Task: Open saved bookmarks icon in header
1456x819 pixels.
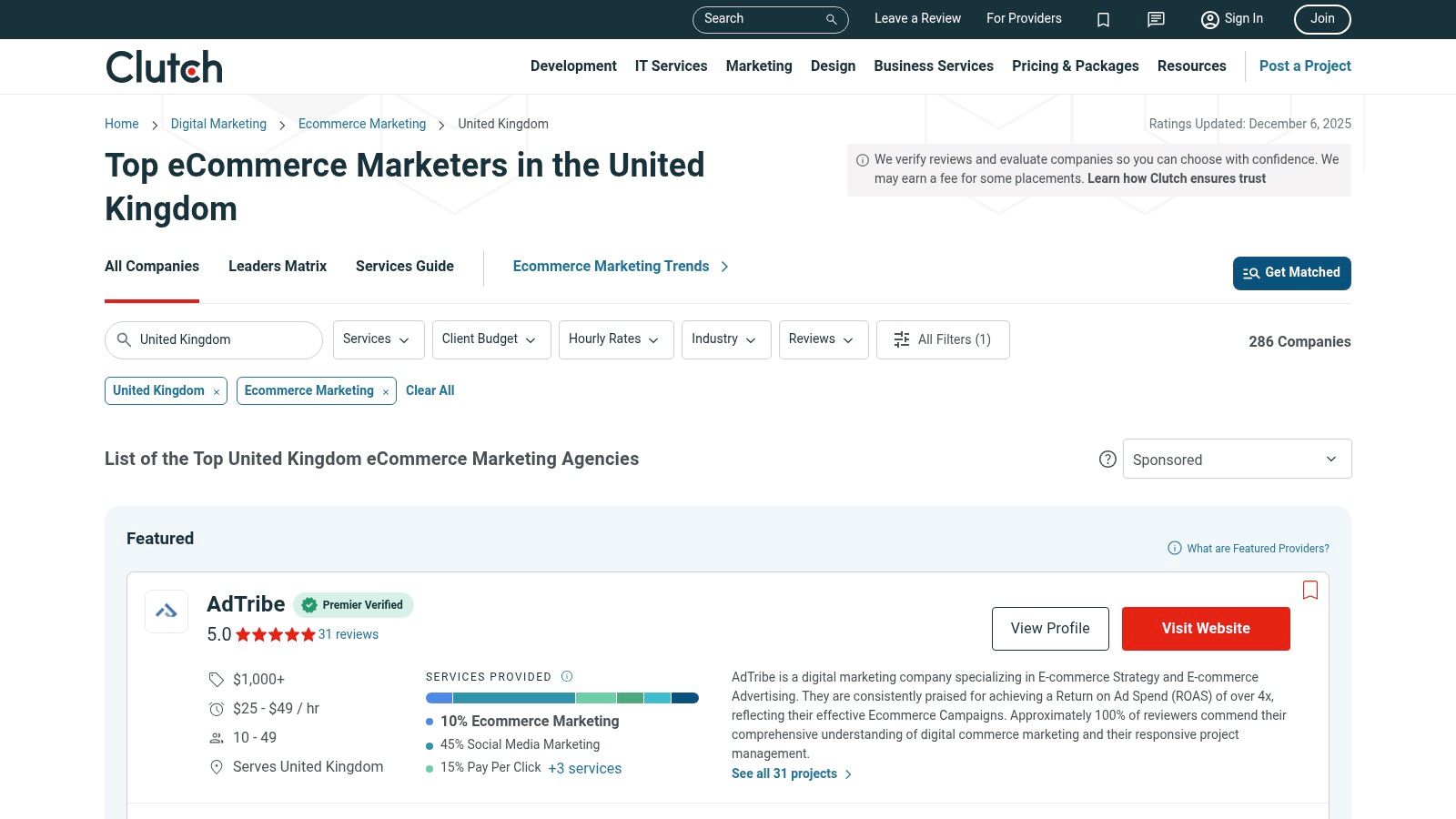Action: coord(1103,19)
